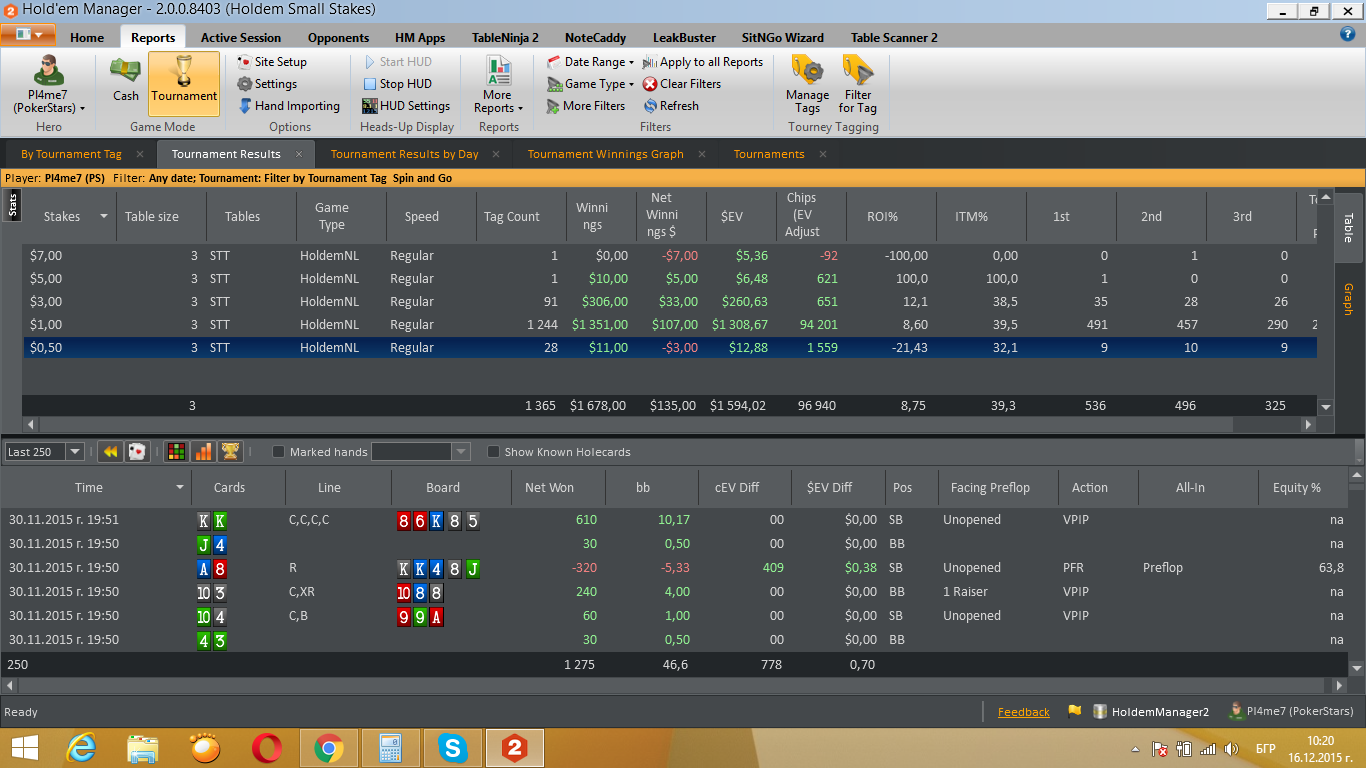
Task: Open Site Setup options
Action: [272, 62]
